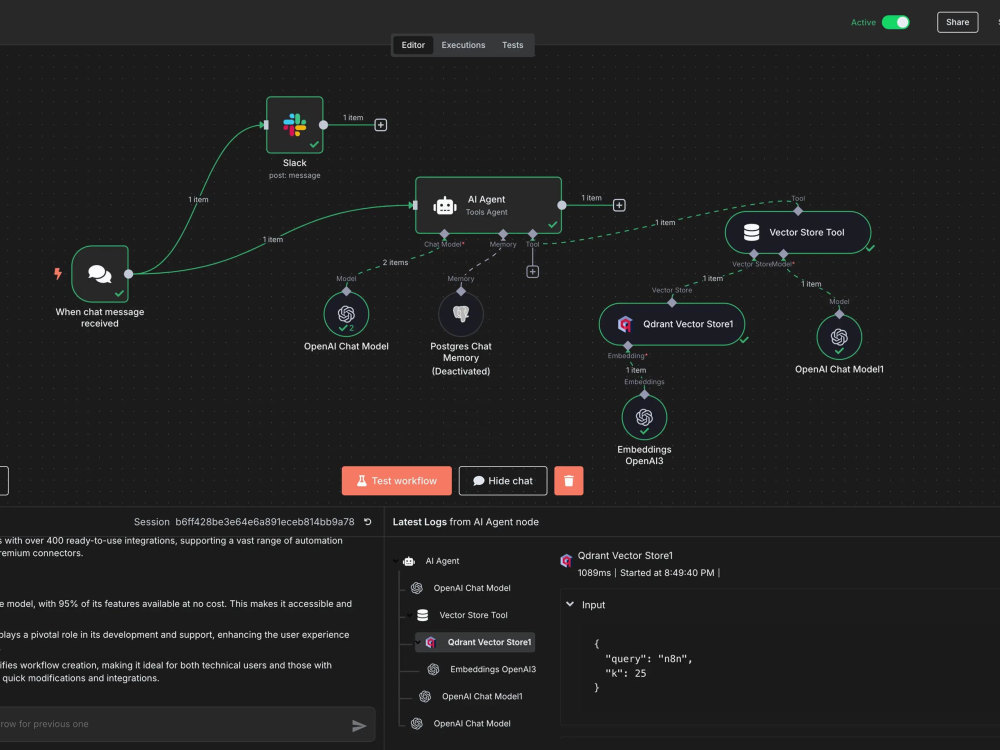Delete workflow data with the trash button
Viewport: 1000px width, 750px height.
click(x=569, y=481)
